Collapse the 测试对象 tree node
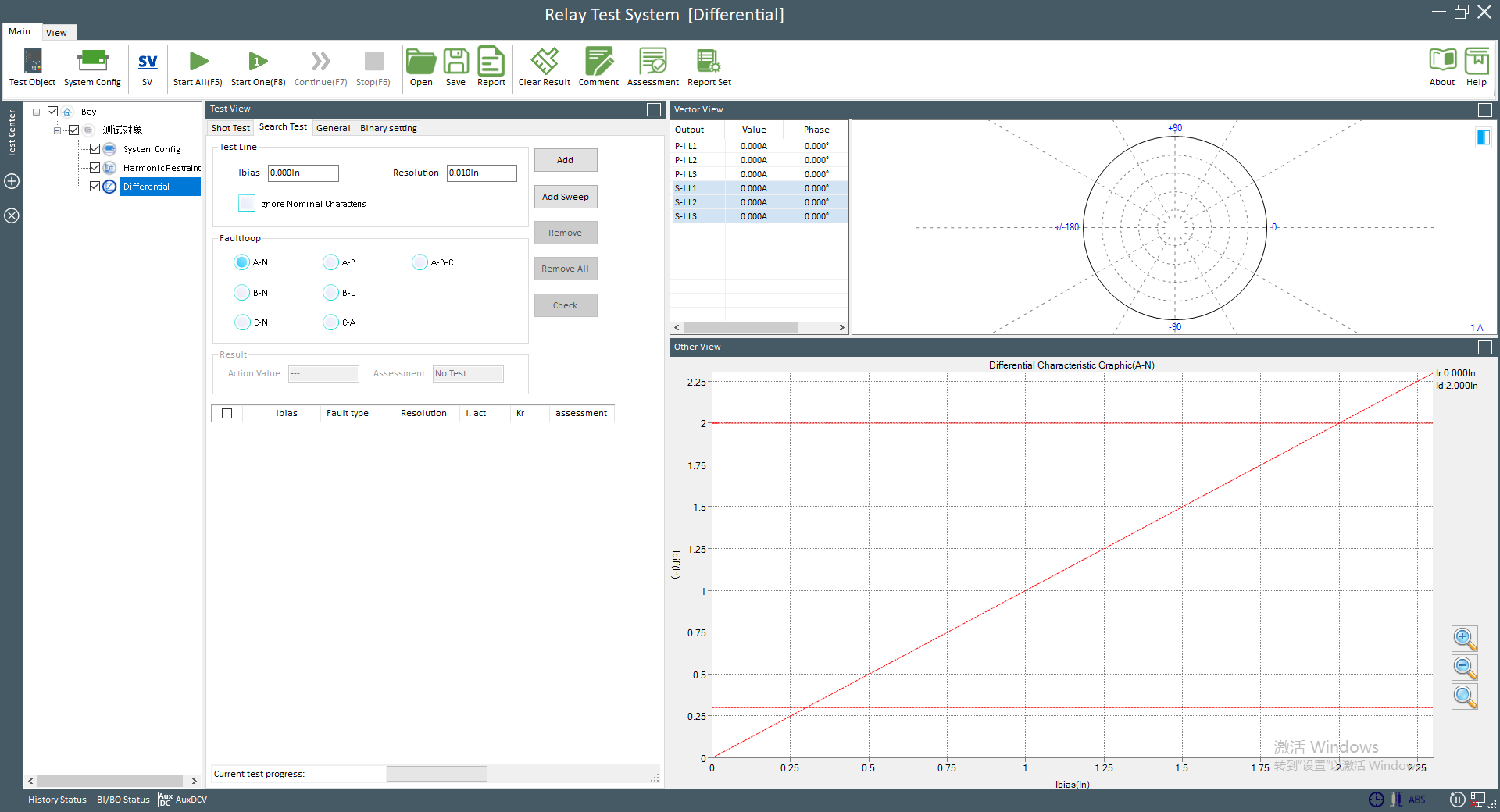The height and width of the screenshot is (812, 1500). point(57,130)
